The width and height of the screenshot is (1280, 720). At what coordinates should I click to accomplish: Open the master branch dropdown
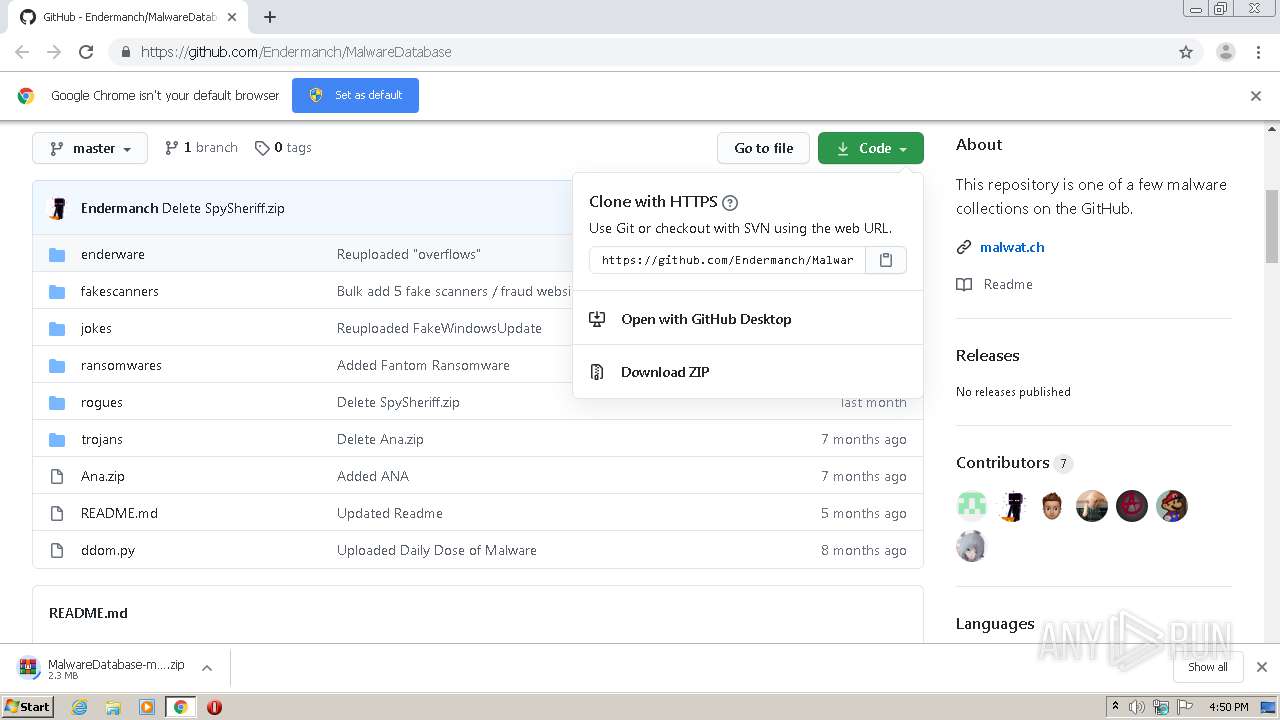click(90, 148)
